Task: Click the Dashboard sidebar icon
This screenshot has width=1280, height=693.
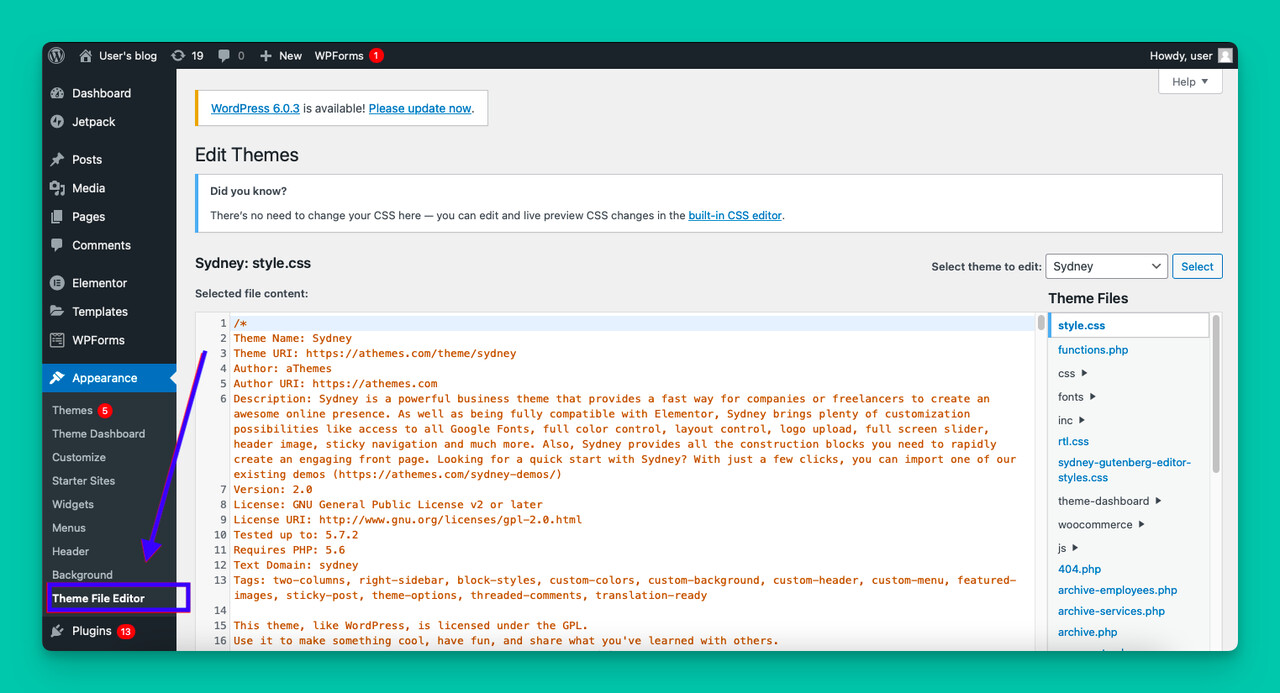Action: [x=57, y=93]
